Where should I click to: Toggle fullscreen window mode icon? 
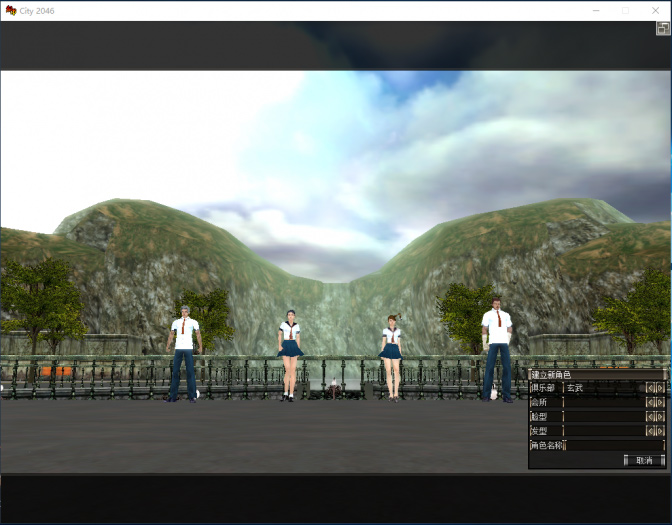coord(663,29)
